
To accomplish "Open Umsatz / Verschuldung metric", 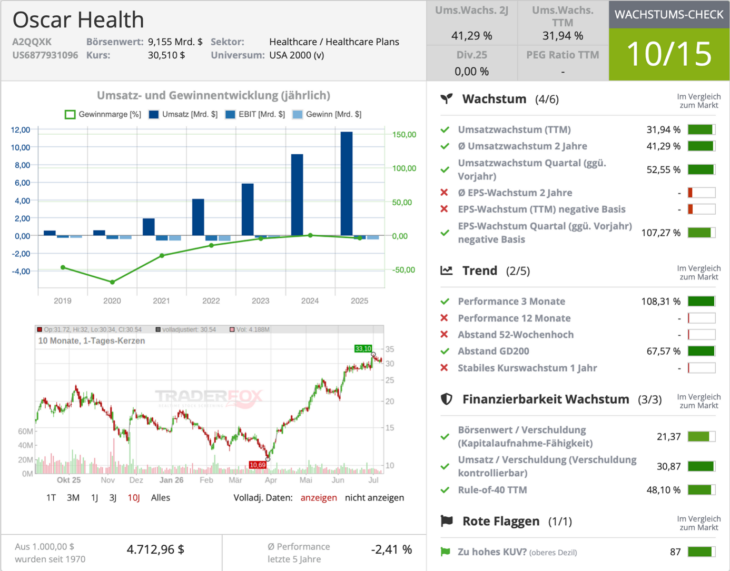I will [x=547, y=466].
